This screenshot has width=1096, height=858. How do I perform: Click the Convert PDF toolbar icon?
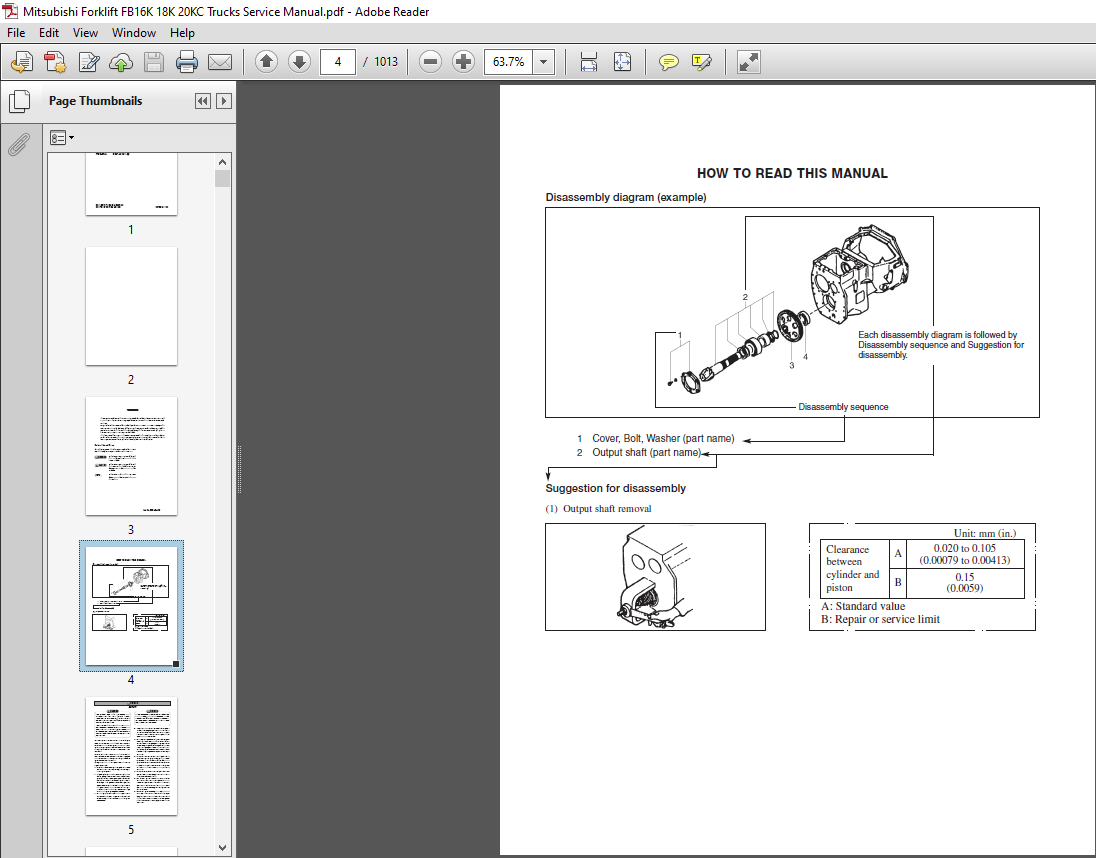[55, 62]
